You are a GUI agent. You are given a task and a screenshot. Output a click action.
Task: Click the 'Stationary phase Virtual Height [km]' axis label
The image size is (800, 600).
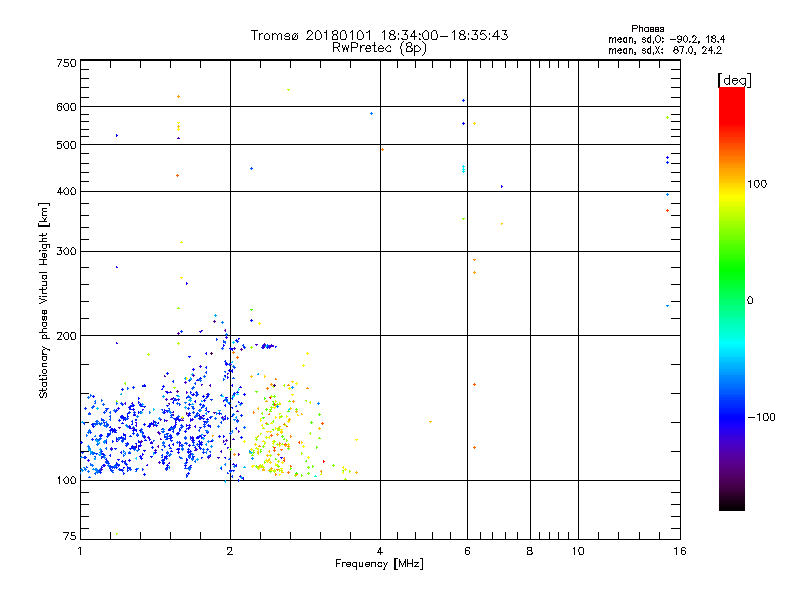tap(43, 301)
